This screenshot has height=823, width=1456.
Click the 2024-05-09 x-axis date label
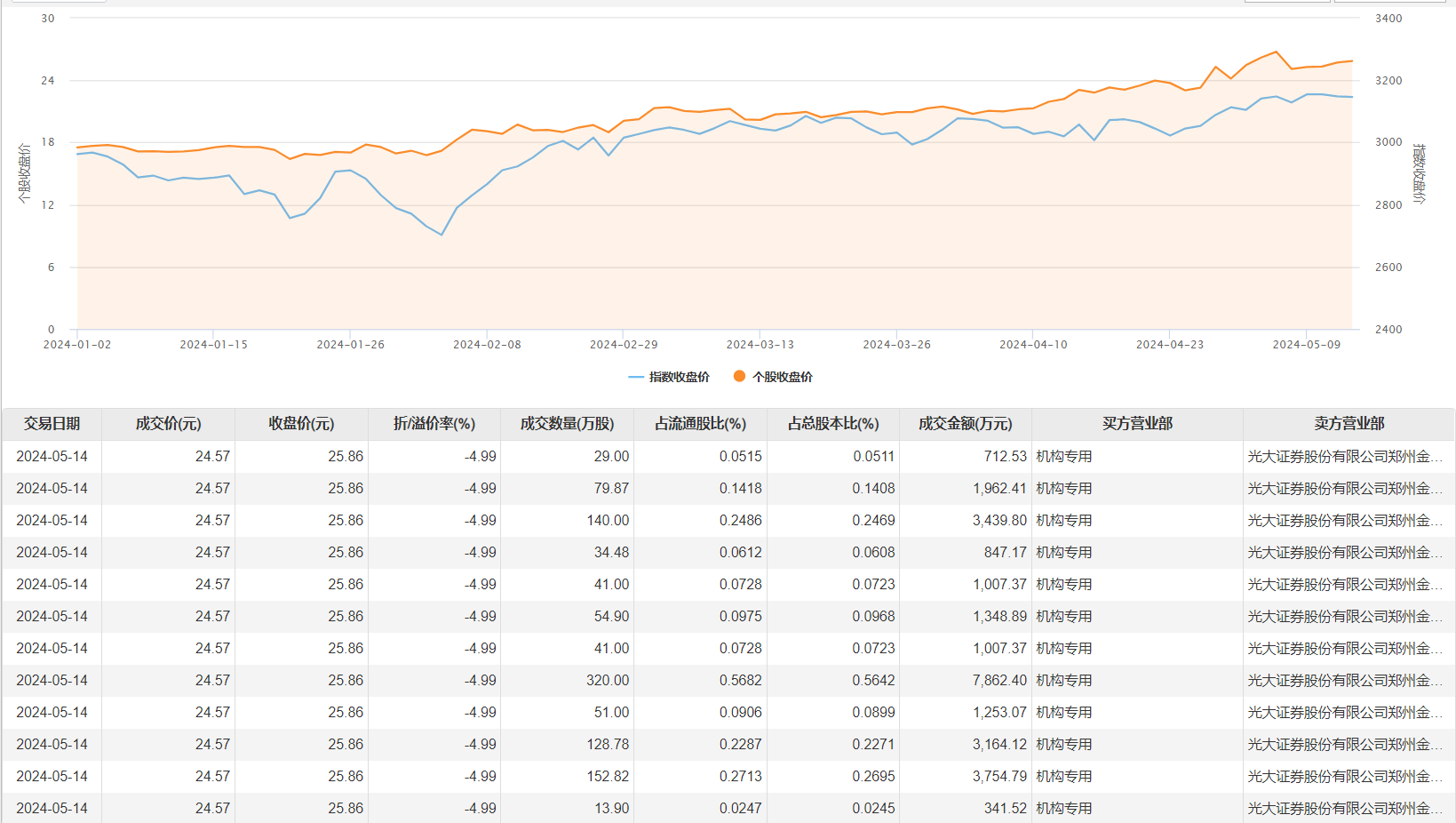point(1306,345)
